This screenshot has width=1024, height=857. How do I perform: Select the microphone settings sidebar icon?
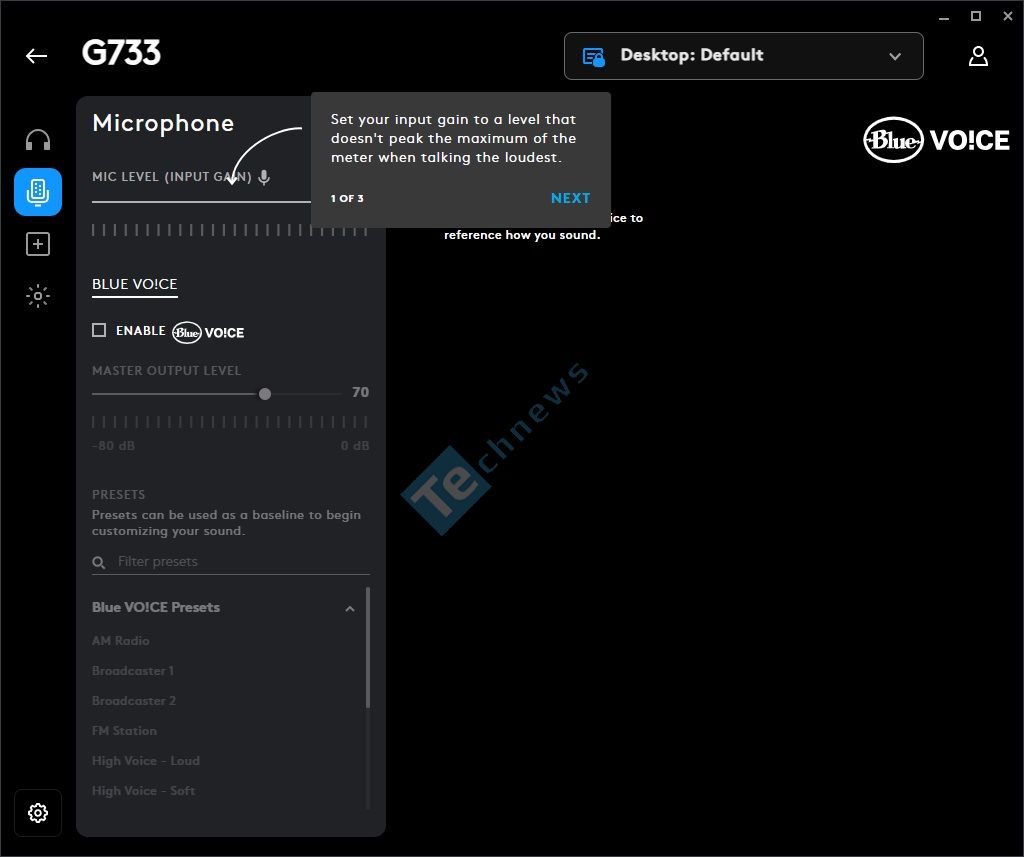click(x=38, y=192)
